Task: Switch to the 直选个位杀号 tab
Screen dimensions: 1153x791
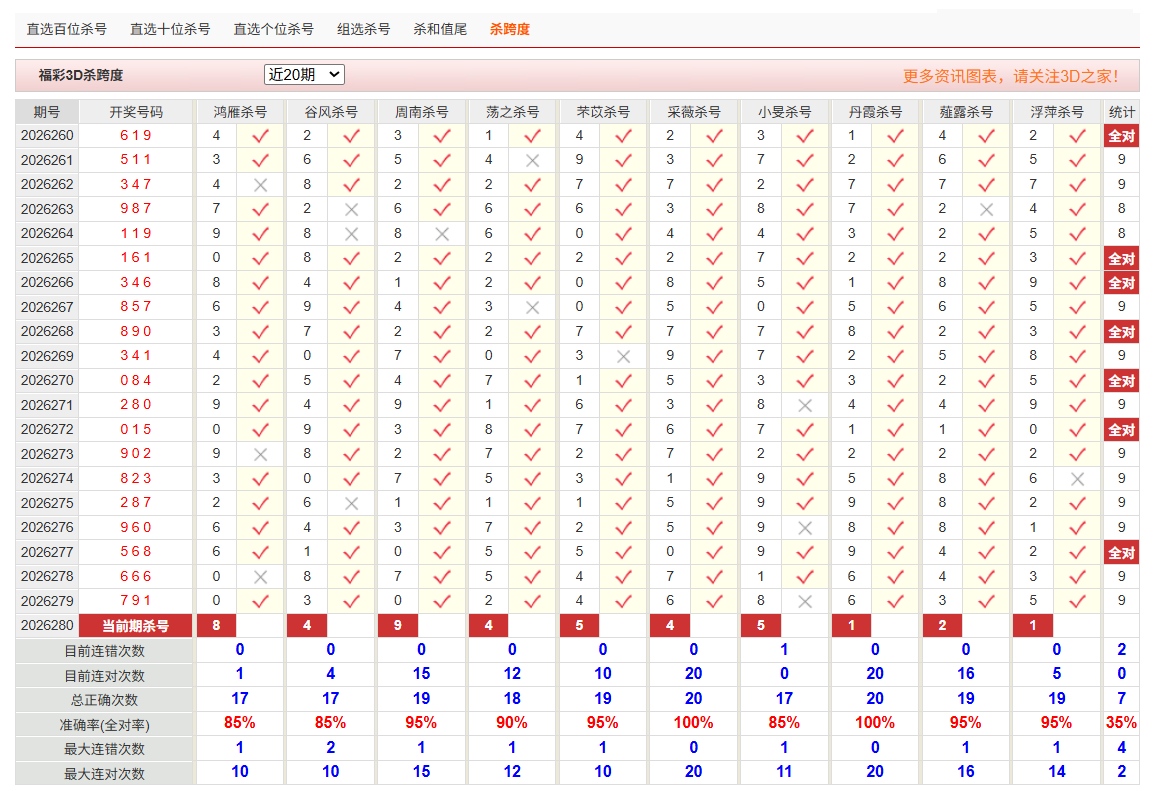Action: pyautogui.click(x=274, y=29)
